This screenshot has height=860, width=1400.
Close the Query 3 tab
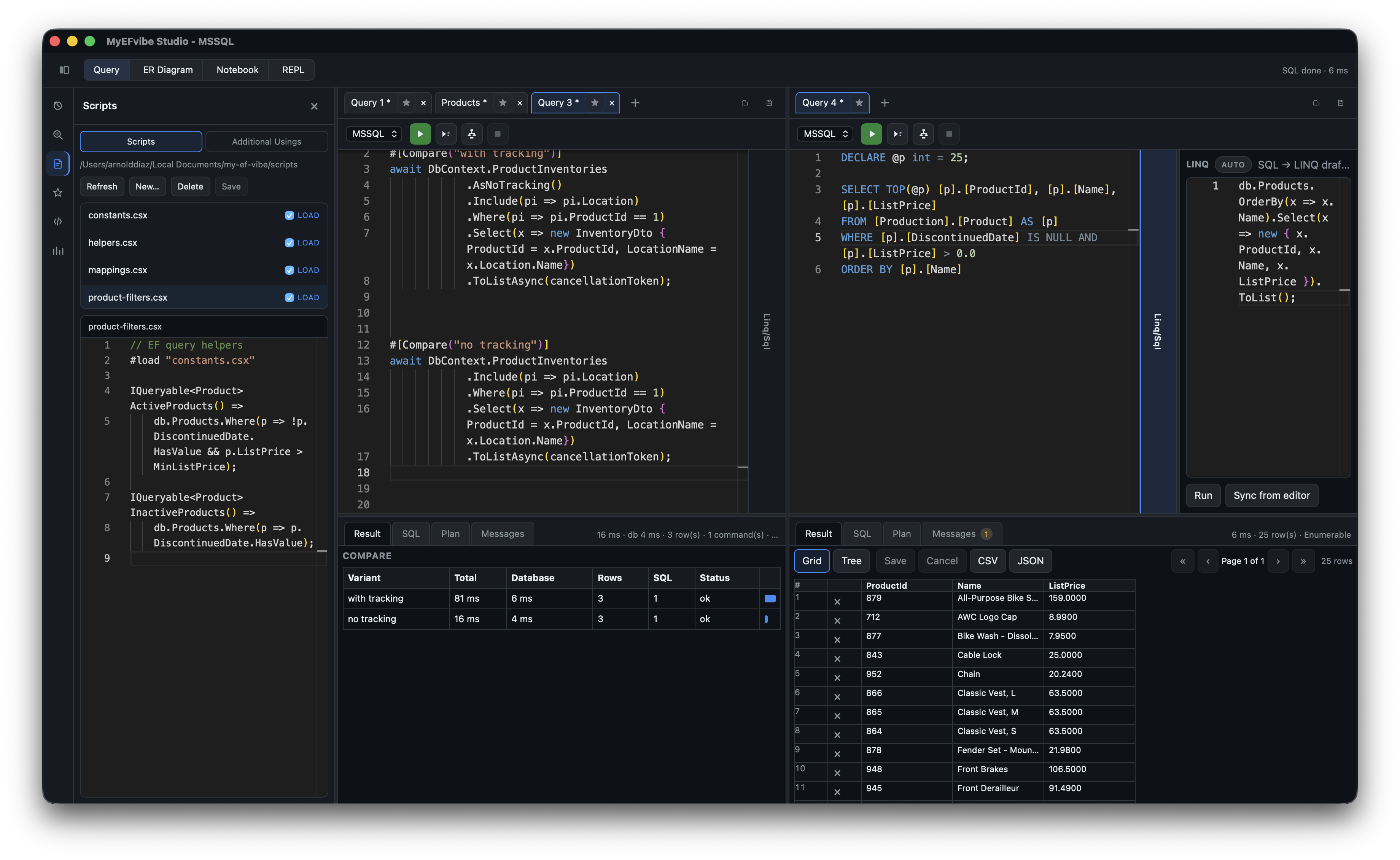tap(612, 103)
